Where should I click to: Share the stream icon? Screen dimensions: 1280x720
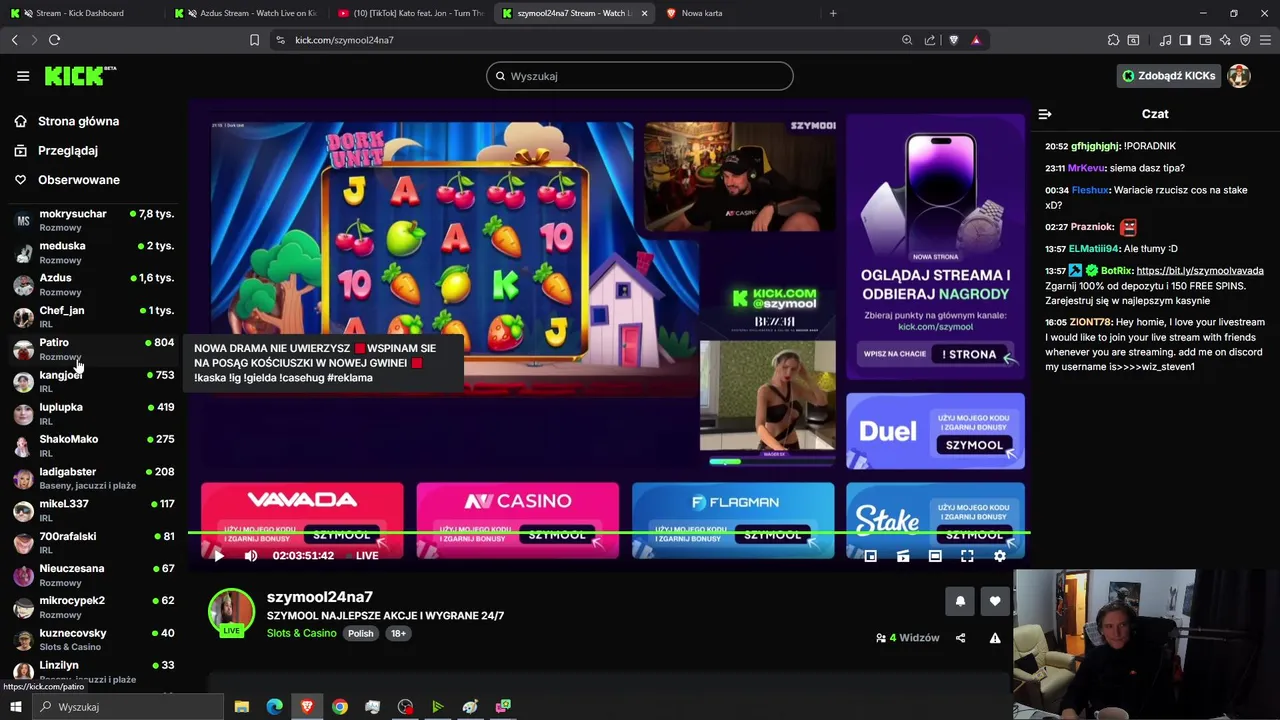pyautogui.click(x=960, y=638)
